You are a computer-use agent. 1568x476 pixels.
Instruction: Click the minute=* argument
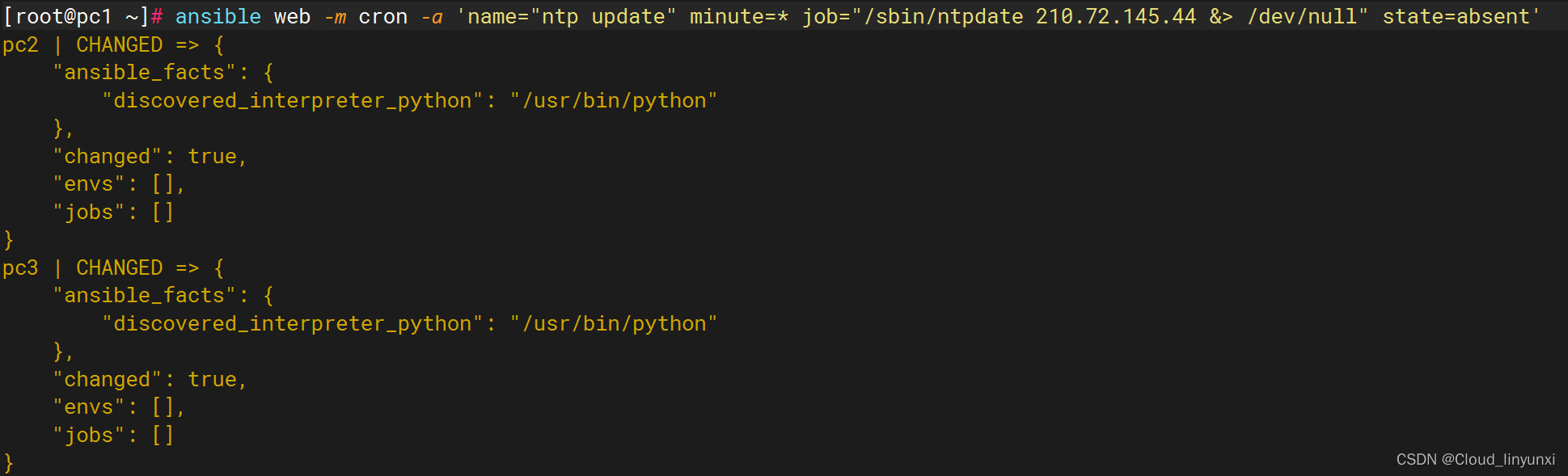click(739, 16)
